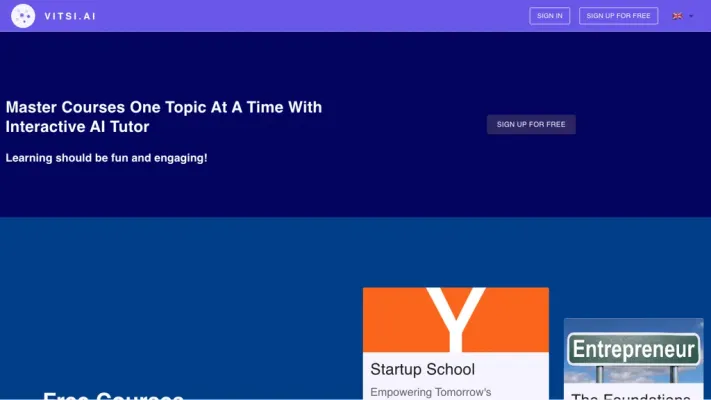711x400 pixels.
Task: Click the UK flag language icon
Action: tap(677, 16)
